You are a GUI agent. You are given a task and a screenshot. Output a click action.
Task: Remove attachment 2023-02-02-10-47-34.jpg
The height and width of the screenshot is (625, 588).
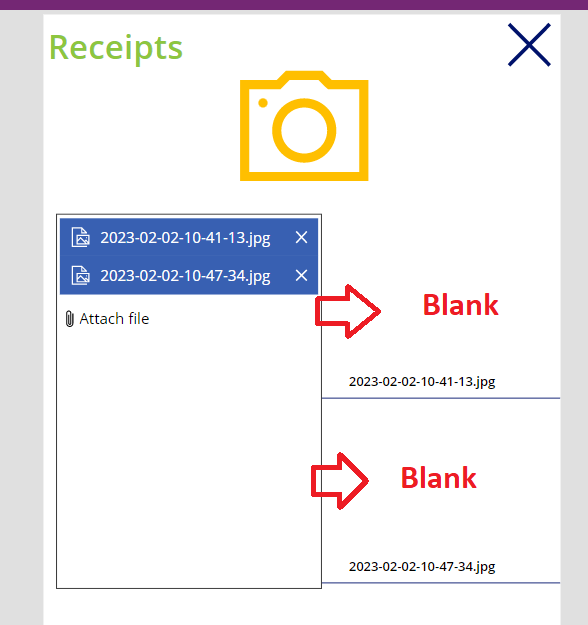(301, 275)
